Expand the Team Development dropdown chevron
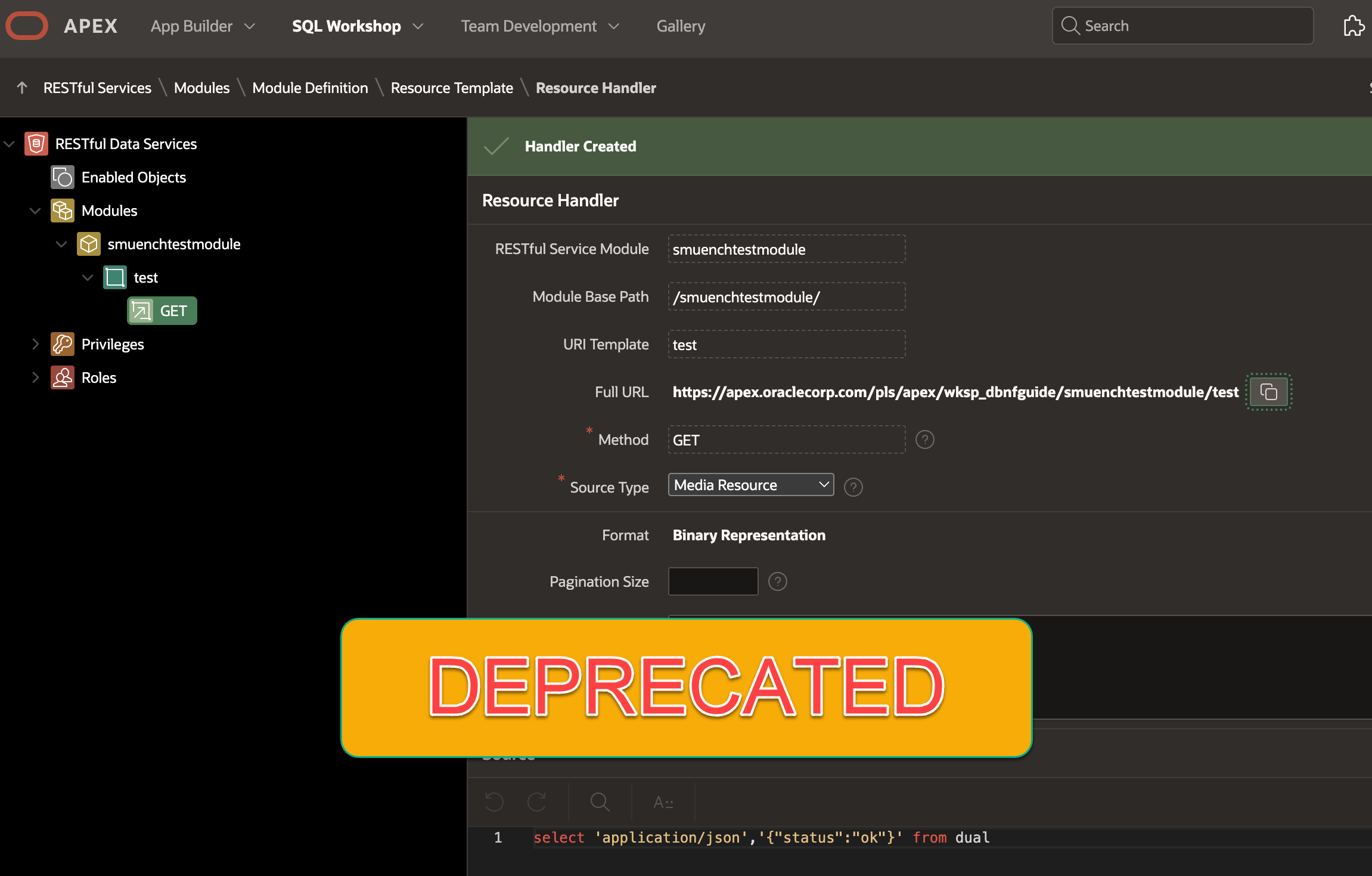This screenshot has width=1372, height=876. pyautogui.click(x=614, y=26)
